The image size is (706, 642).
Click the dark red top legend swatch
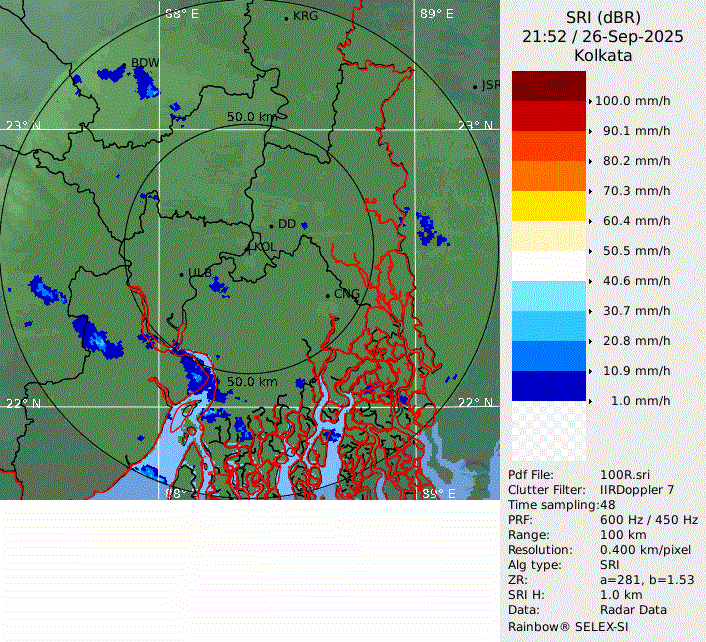point(548,86)
